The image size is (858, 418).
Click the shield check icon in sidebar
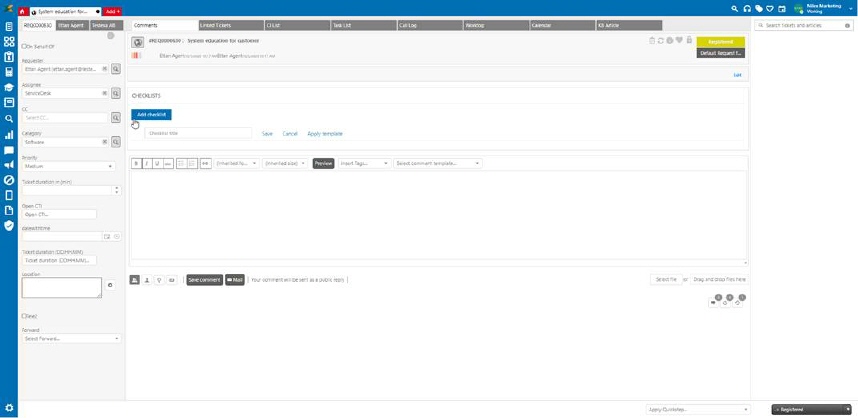coord(9,226)
